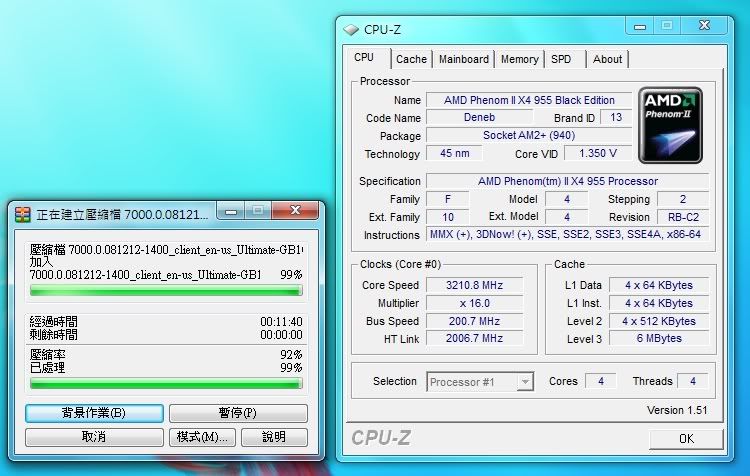
Task: Click the elapsed time value 00:11:40
Action: click(x=281, y=321)
